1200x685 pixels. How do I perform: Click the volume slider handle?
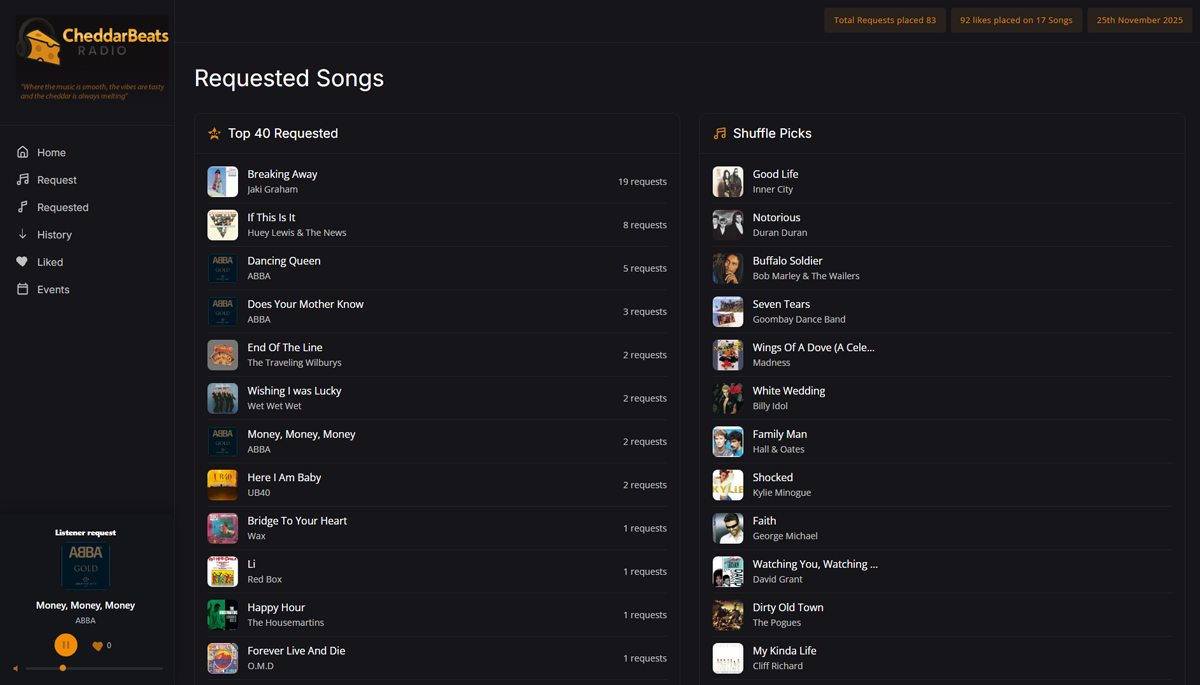tap(63, 668)
